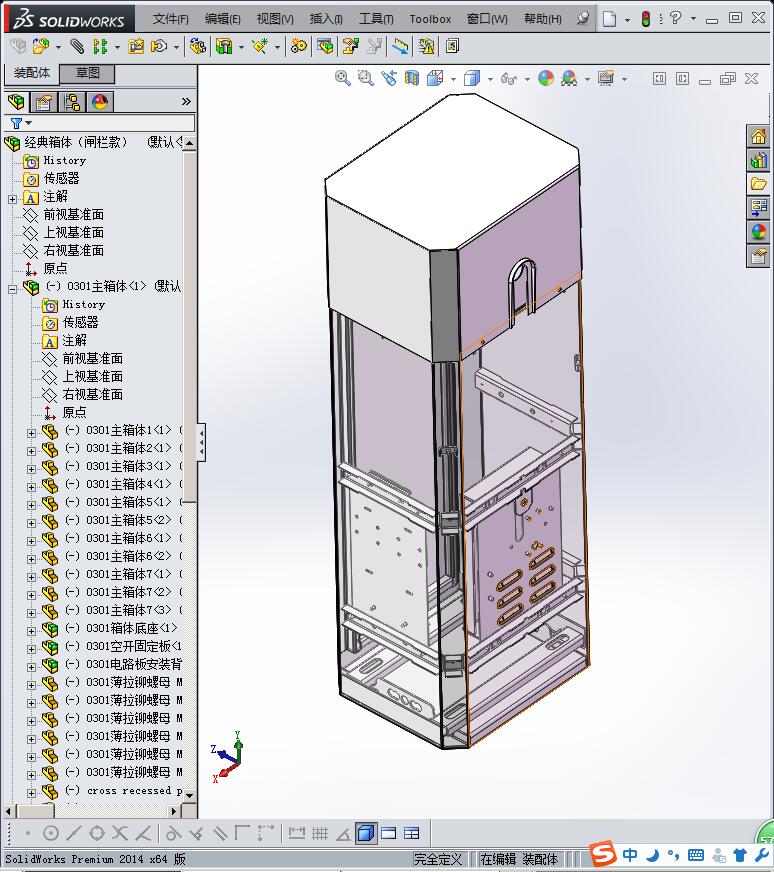Click the Sogou input method S icon
This screenshot has width=774, height=872.
(603, 854)
